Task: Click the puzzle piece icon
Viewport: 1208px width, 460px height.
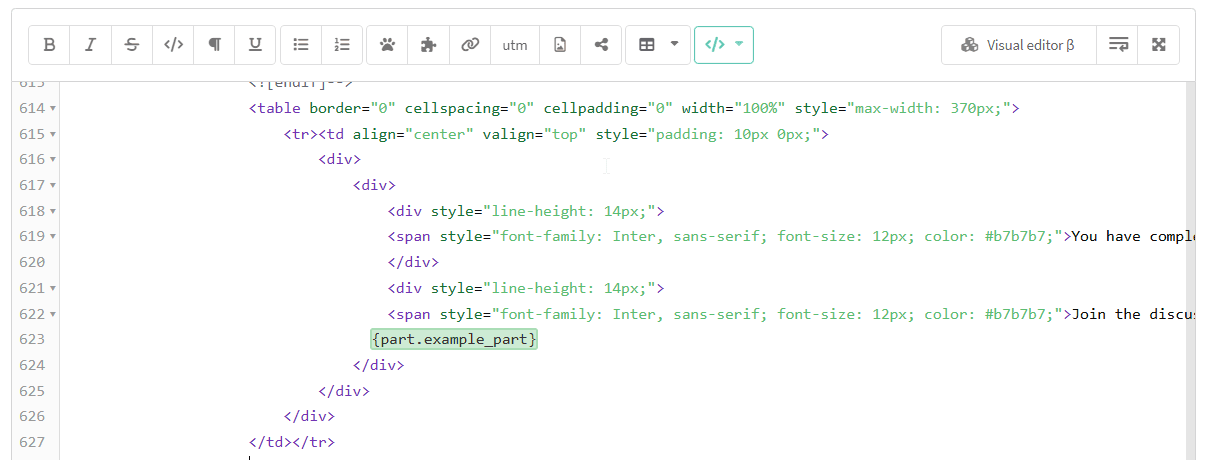Action: coord(429,45)
